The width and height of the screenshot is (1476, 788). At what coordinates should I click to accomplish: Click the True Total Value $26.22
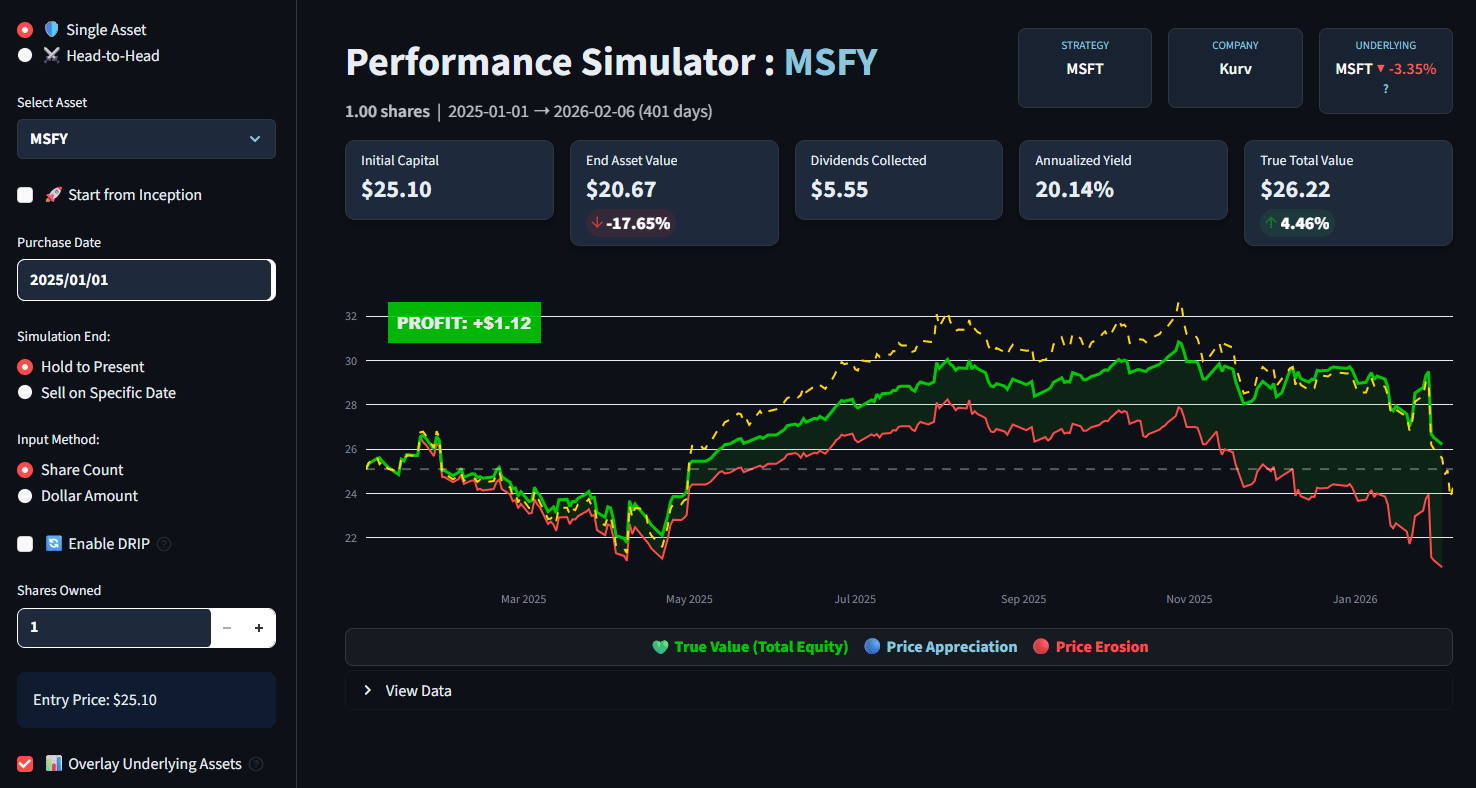click(1296, 190)
